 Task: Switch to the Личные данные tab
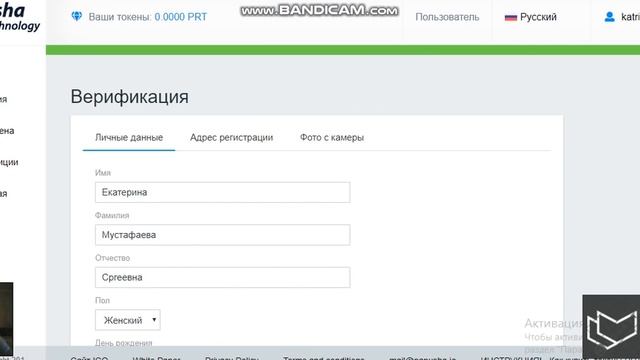(x=129, y=138)
